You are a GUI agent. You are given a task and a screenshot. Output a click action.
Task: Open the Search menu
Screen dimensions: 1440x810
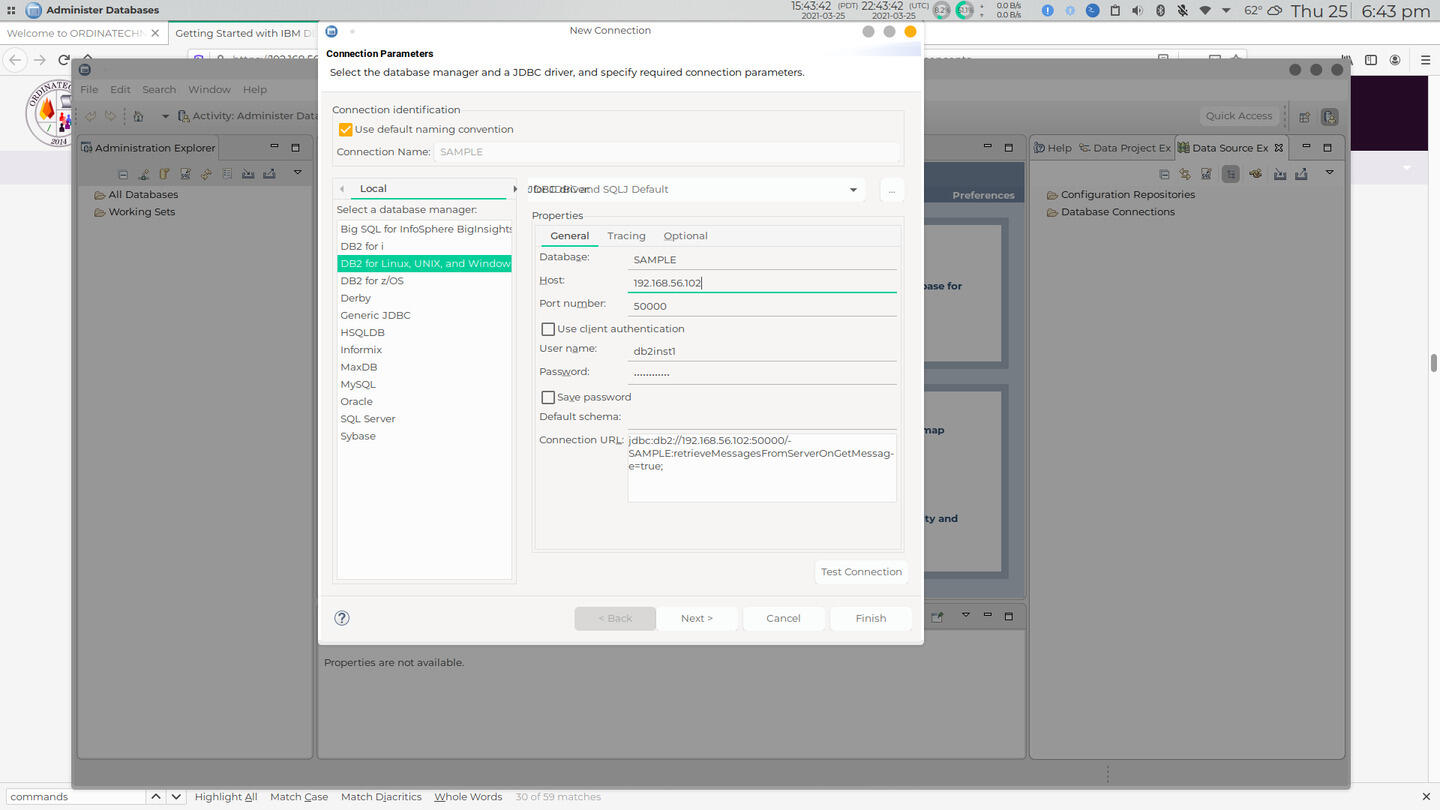[159, 89]
